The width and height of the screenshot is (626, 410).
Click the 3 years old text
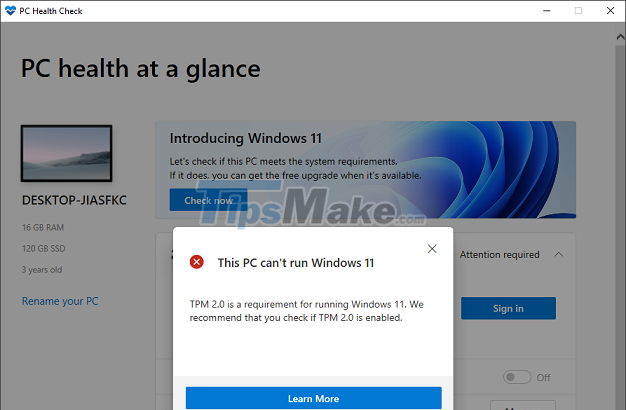tap(42, 270)
